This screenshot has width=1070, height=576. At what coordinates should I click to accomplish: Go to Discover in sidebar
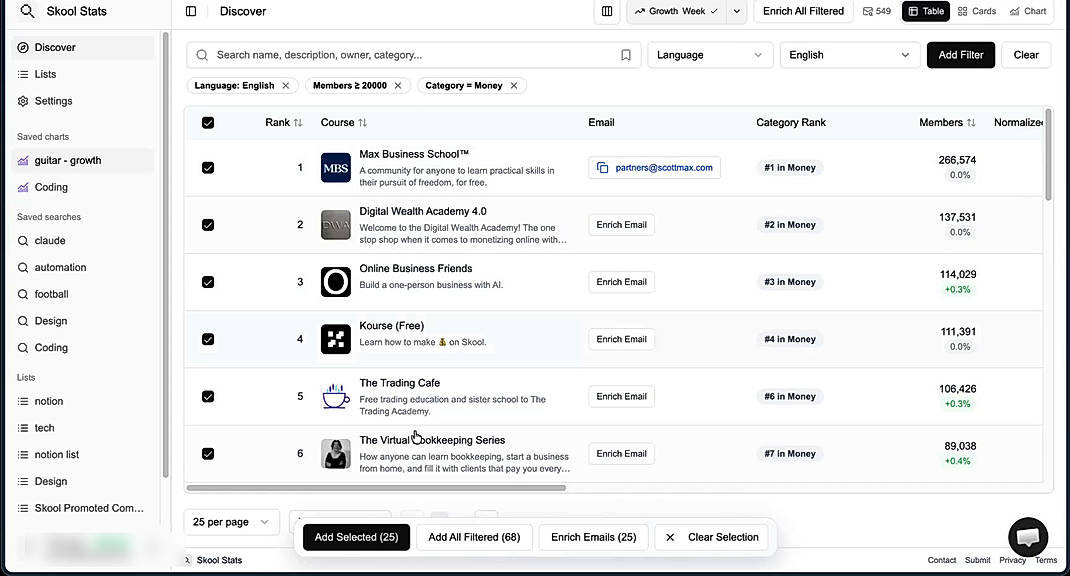tap(83, 47)
